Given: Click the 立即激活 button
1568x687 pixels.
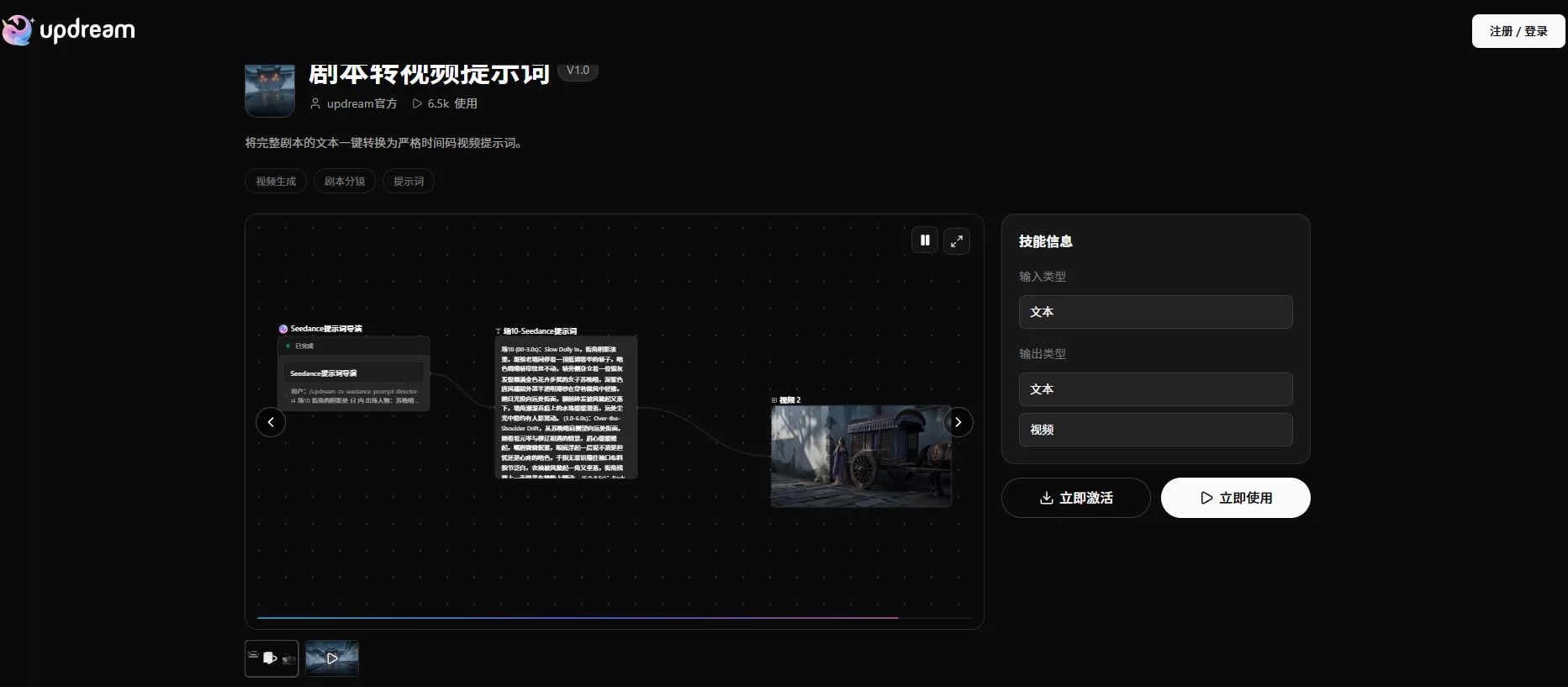Looking at the screenshot, I should (x=1075, y=498).
